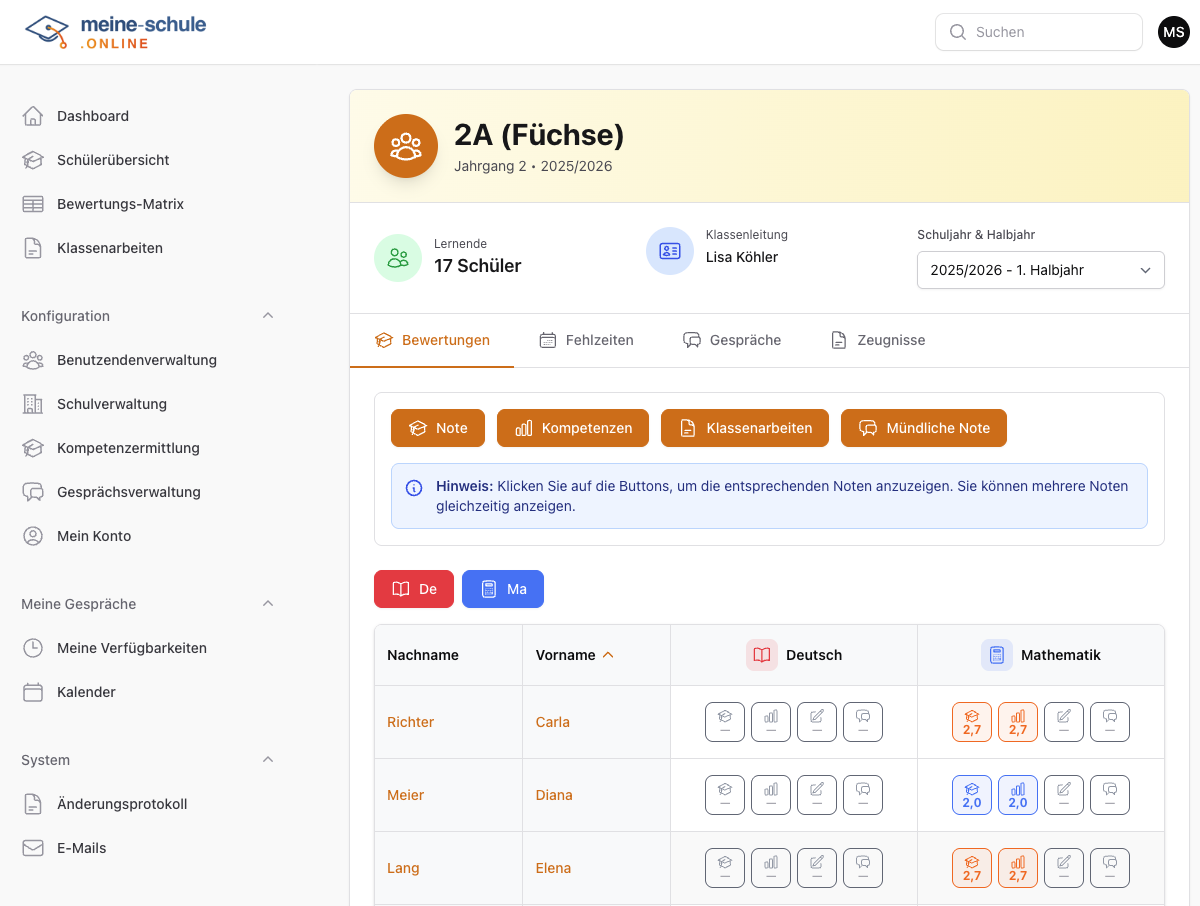Click Carla Richter's Deutsch class test icon
Viewport: 1200px width, 906px height.
point(816,722)
